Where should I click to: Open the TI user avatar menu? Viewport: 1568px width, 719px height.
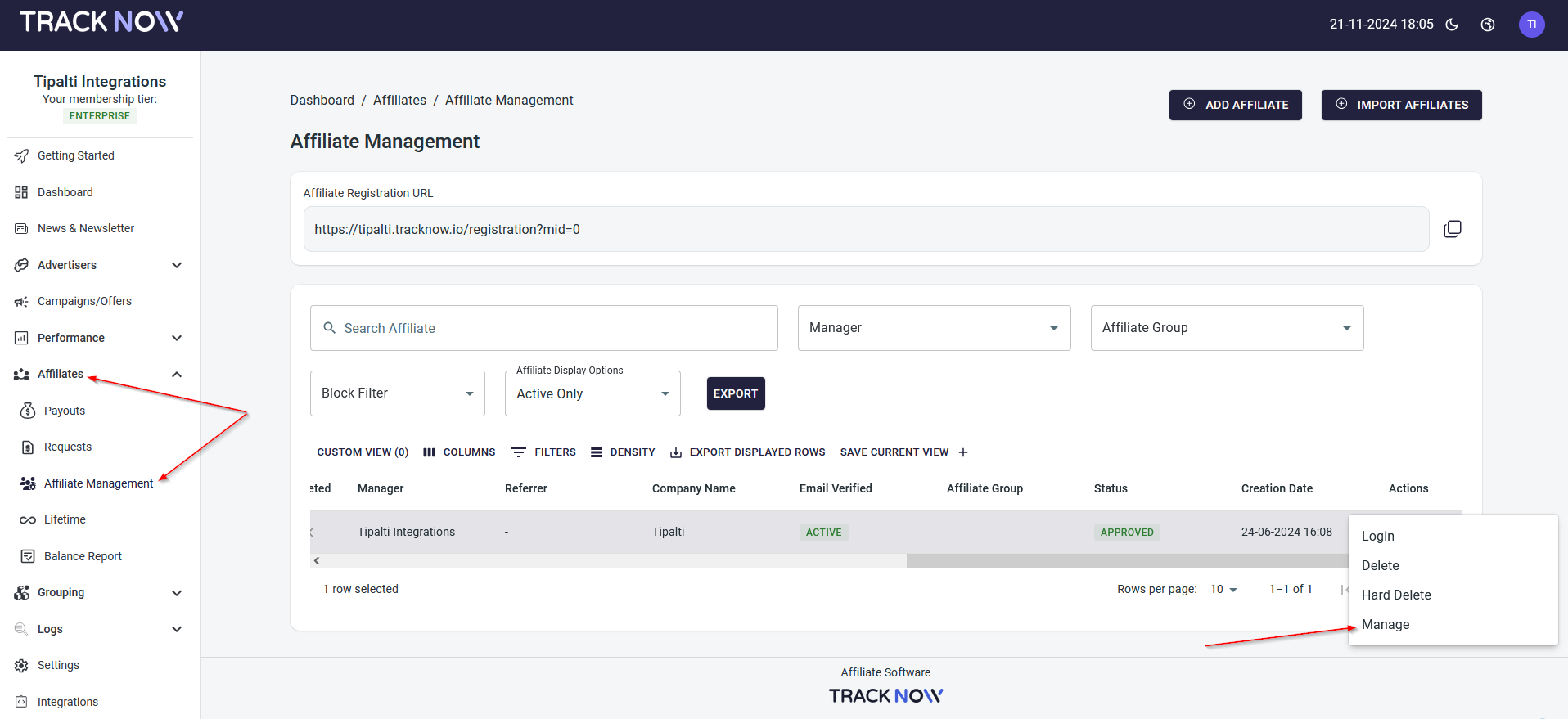[x=1531, y=25]
